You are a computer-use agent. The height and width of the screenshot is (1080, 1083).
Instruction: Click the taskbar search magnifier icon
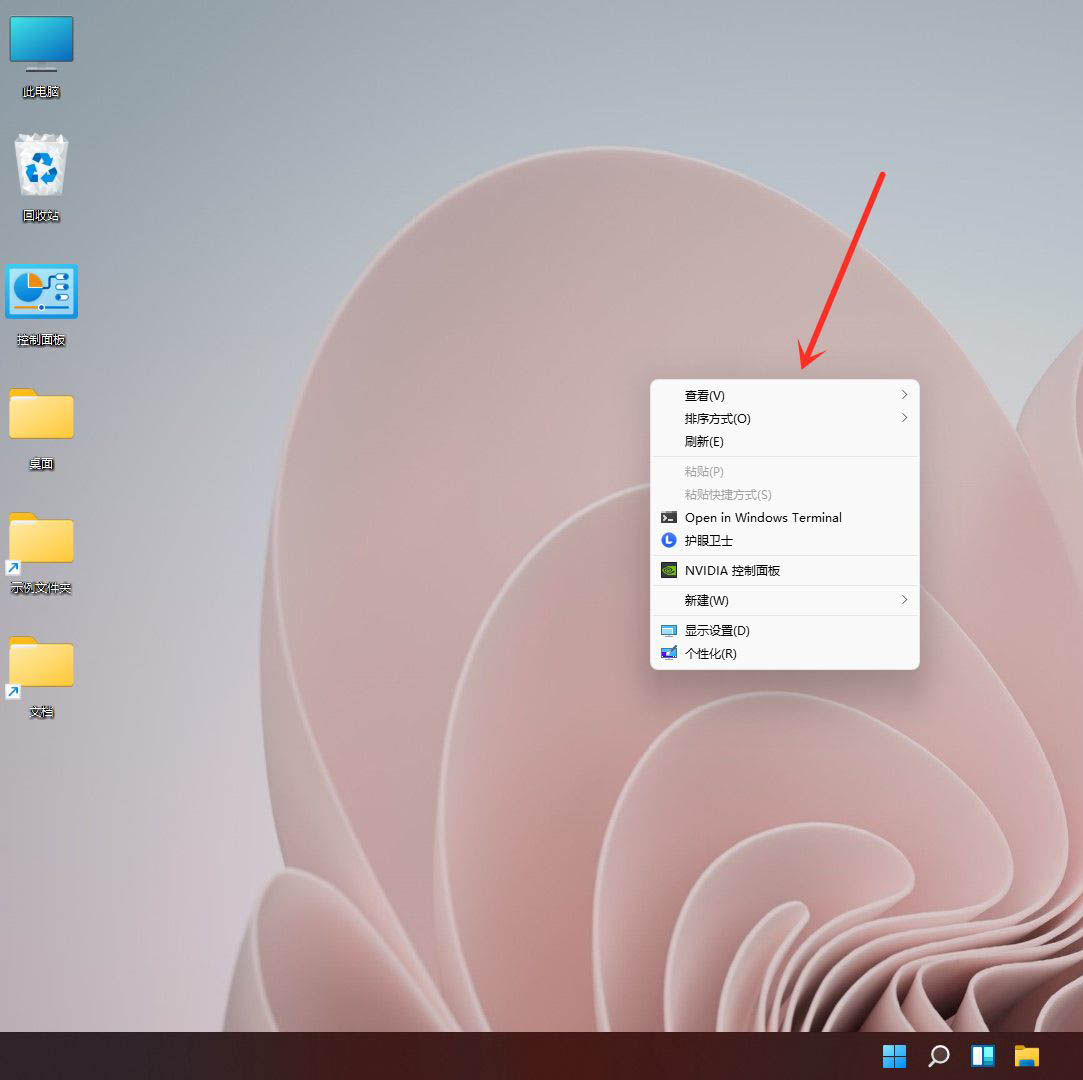point(938,1056)
